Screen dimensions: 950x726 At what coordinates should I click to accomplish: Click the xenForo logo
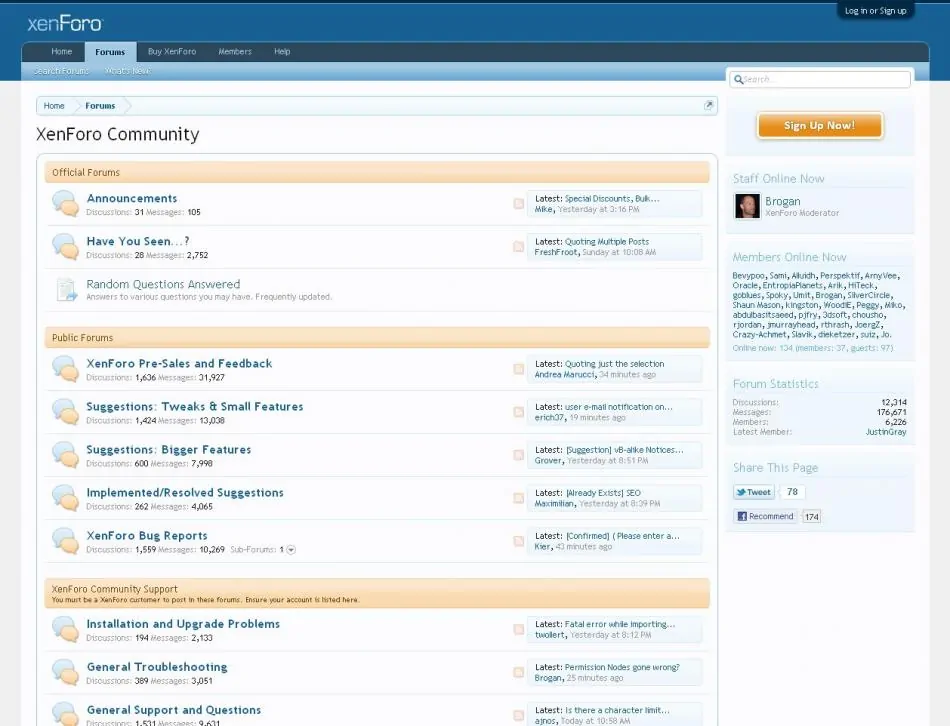(65, 24)
